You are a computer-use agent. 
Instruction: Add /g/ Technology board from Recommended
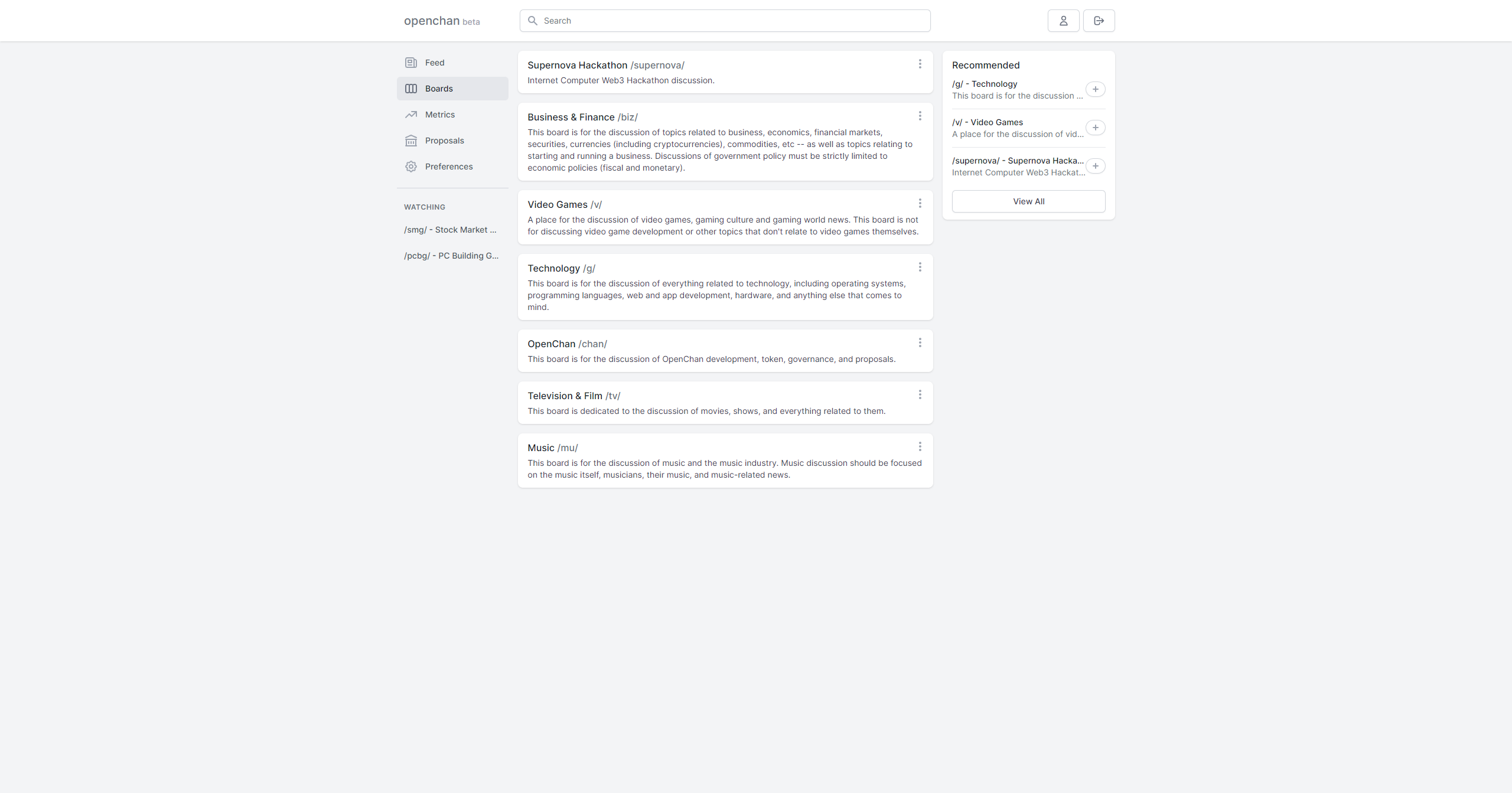pos(1095,89)
